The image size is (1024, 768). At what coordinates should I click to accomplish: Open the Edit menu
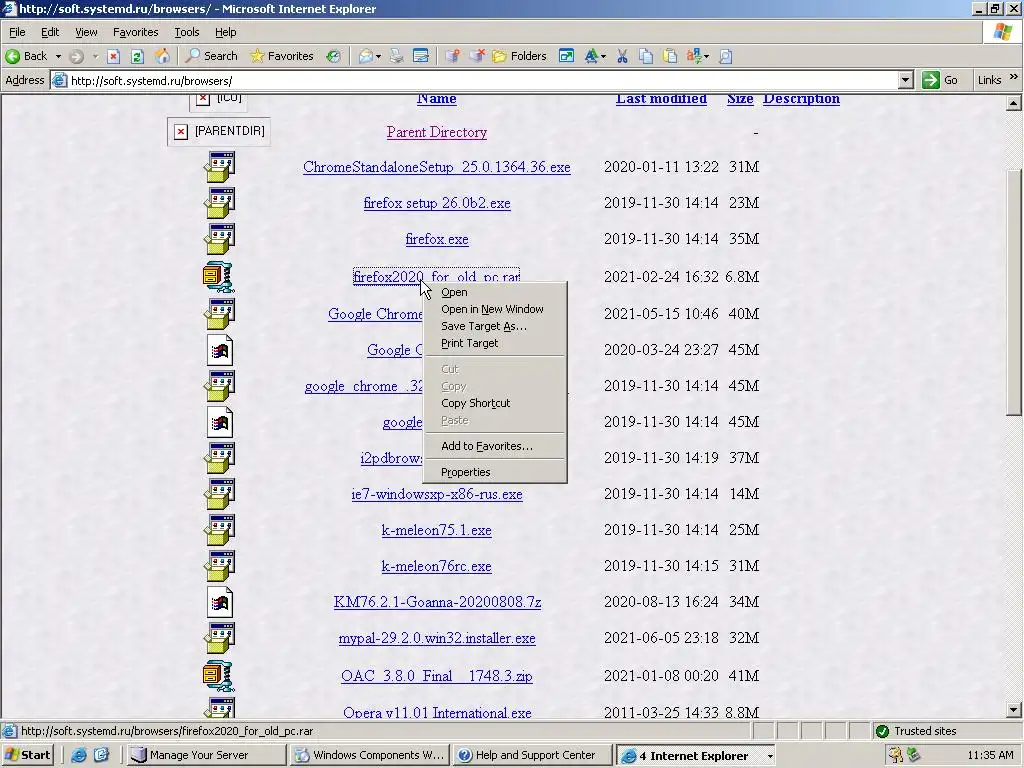coord(50,32)
